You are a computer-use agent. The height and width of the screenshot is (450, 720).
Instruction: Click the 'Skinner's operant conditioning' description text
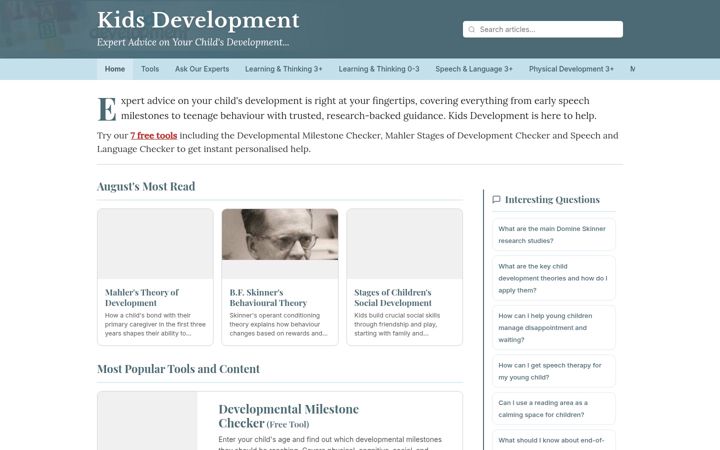(x=278, y=324)
